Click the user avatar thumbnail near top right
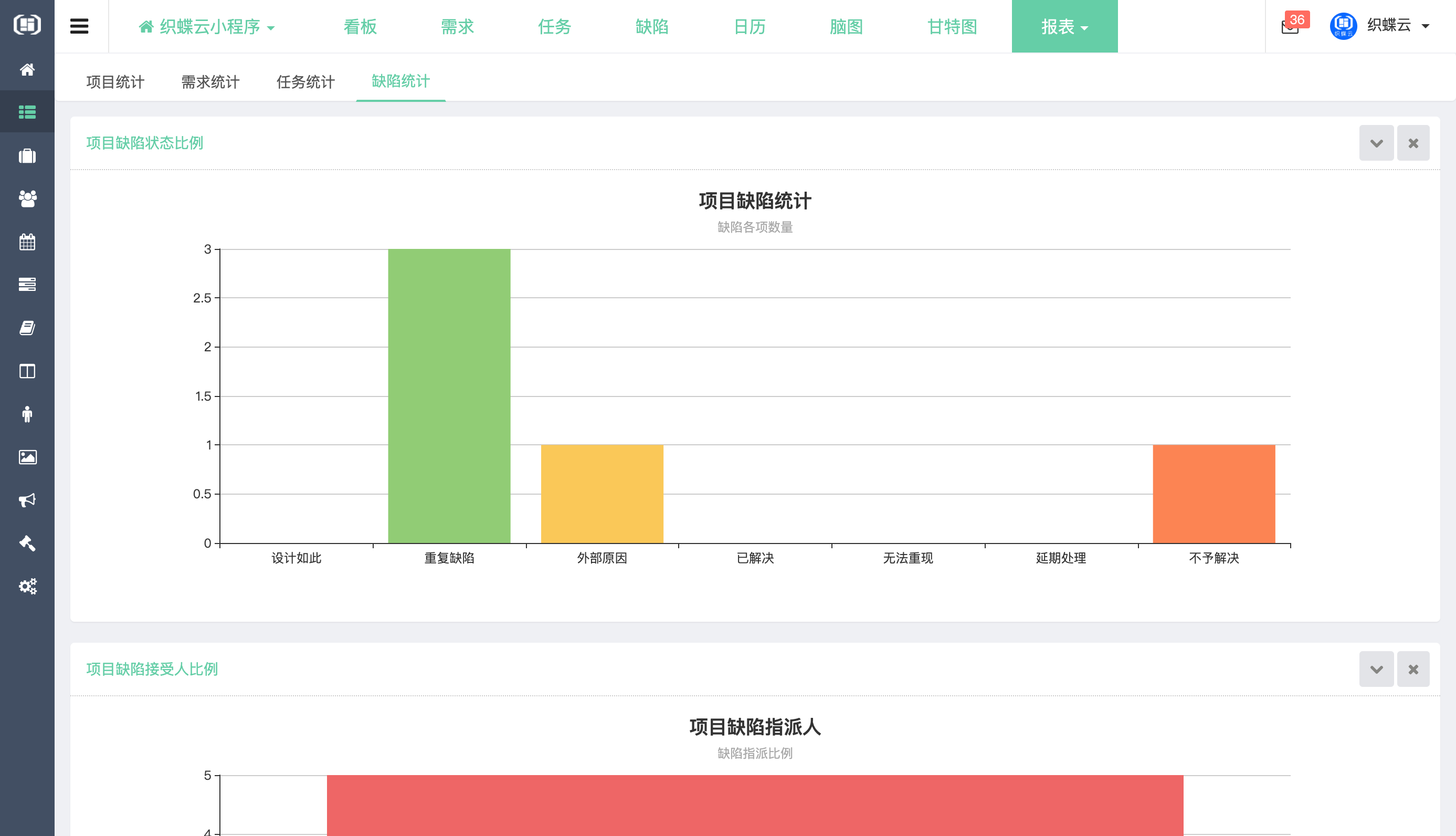This screenshot has height=836, width=1456. pyautogui.click(x=1343, y=26)
